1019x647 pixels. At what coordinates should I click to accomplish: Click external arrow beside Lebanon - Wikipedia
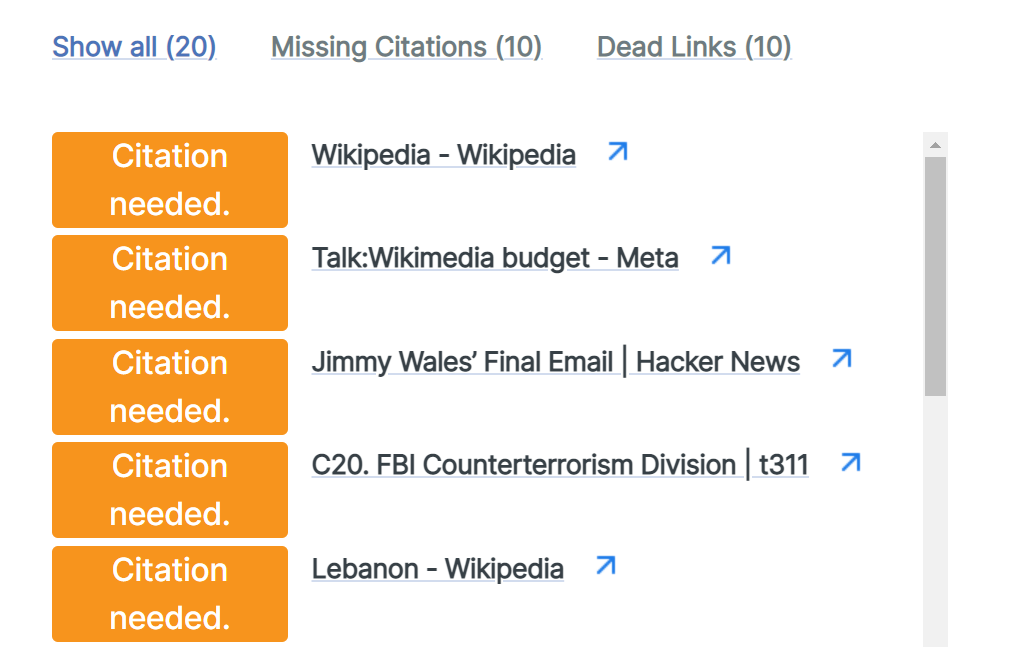coord(606,566)
